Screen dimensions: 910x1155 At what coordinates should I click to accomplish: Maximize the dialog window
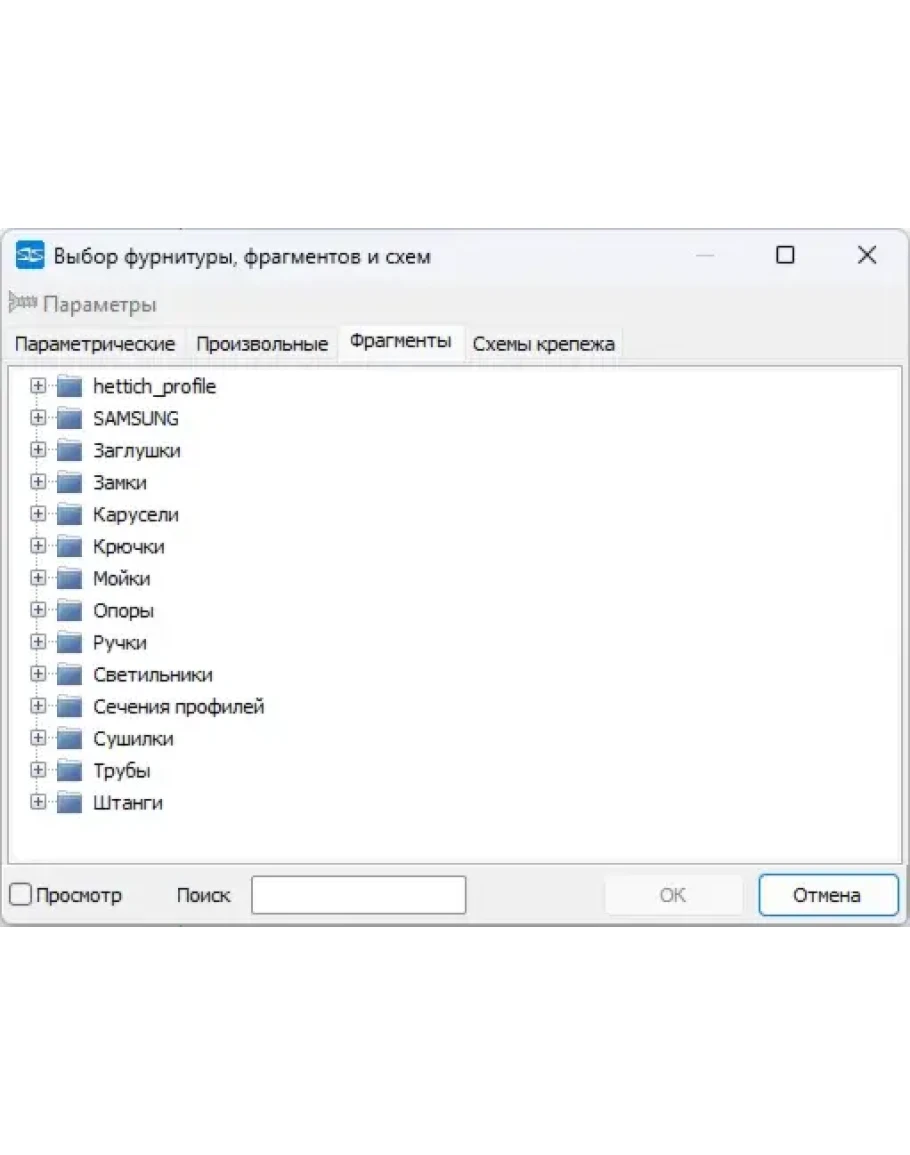785,256
